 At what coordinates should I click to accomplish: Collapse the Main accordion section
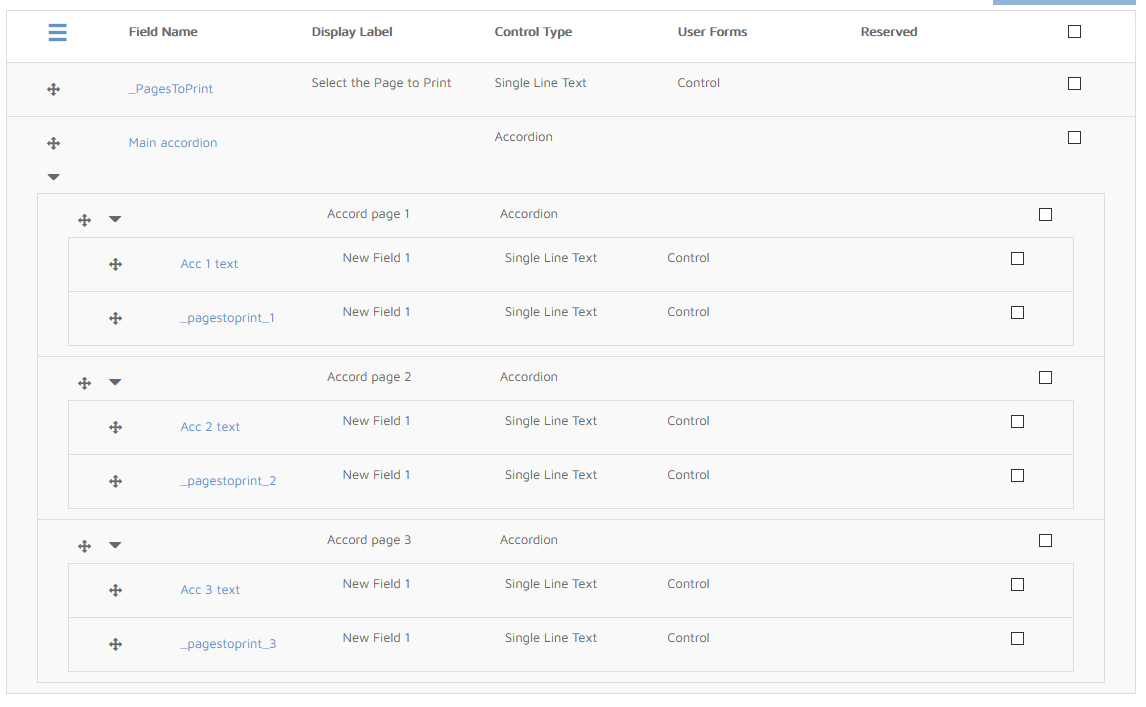click(x=54, y=177)
